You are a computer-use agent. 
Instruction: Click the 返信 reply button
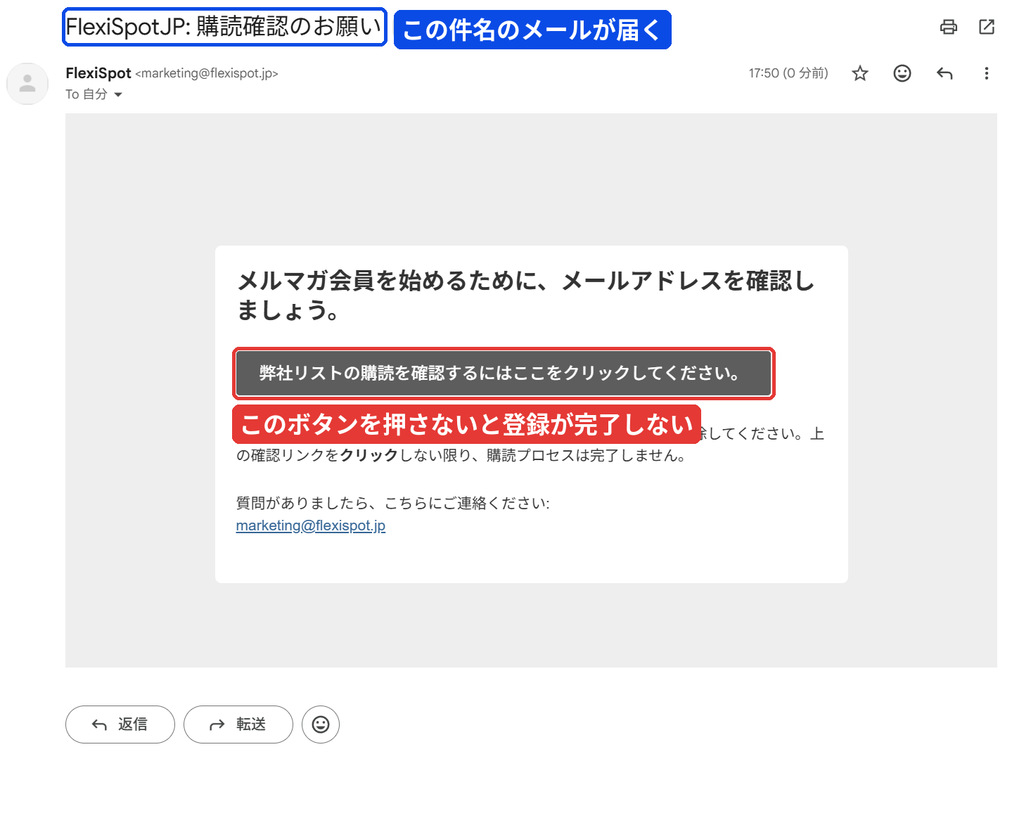click(x=120, y=724)
